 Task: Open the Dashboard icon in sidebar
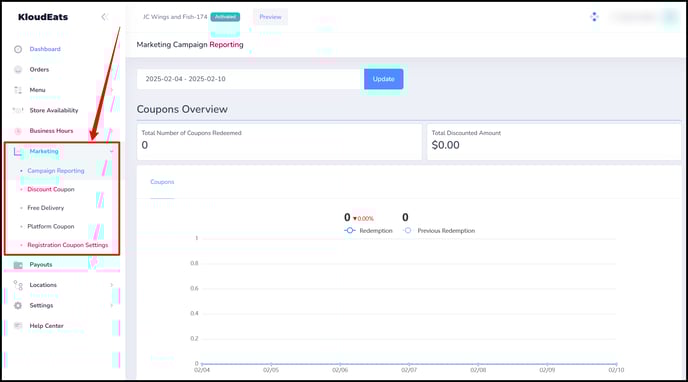(x=18, y=49)
